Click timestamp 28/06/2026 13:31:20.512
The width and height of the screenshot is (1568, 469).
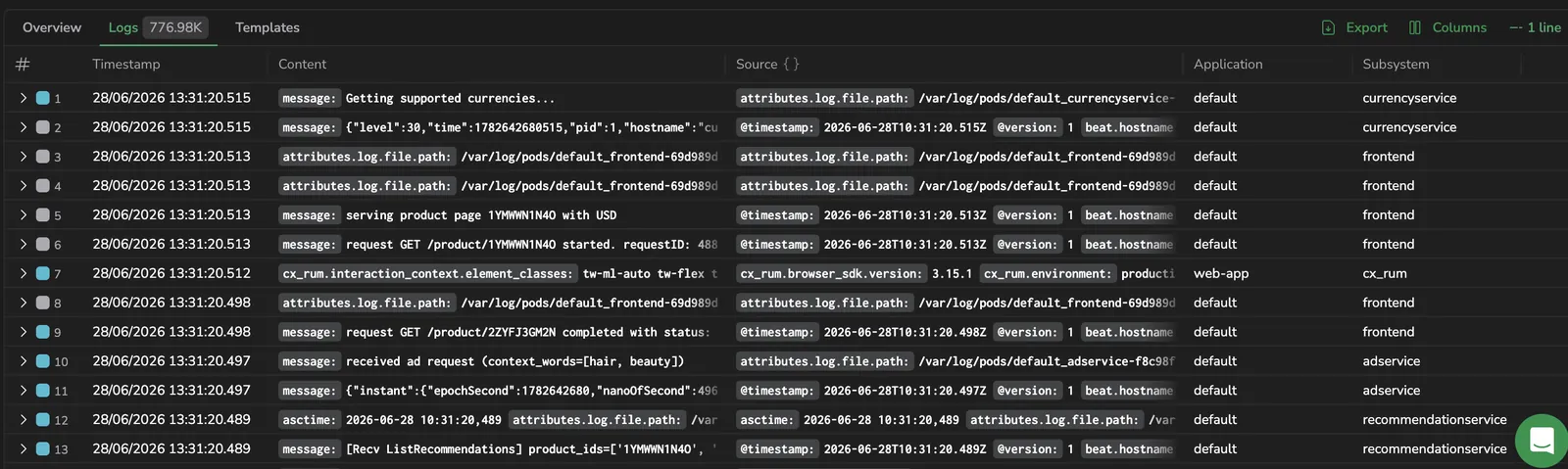pyautogui.click(x=171, y=273)
